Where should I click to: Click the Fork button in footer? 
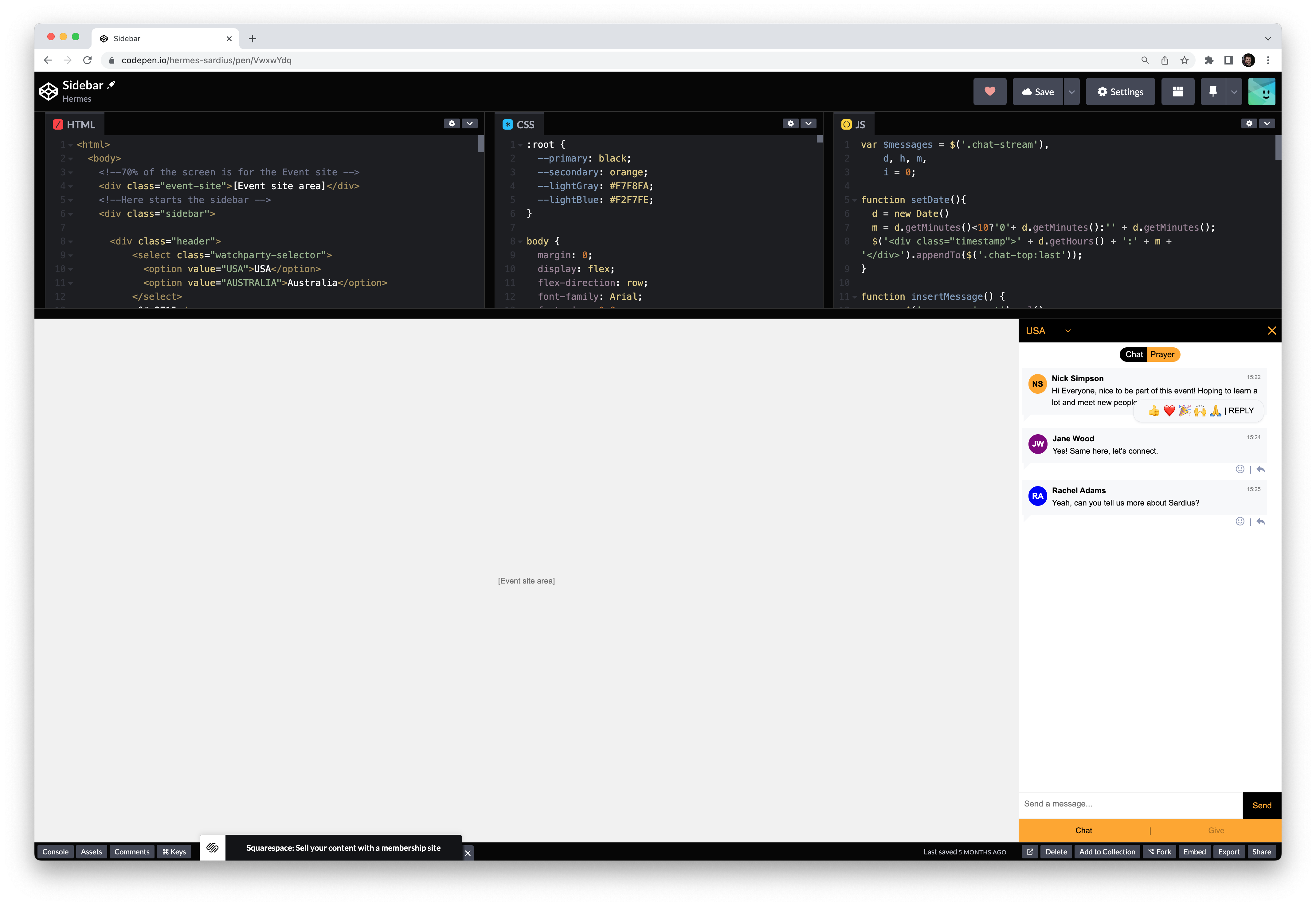point(1159,852)
